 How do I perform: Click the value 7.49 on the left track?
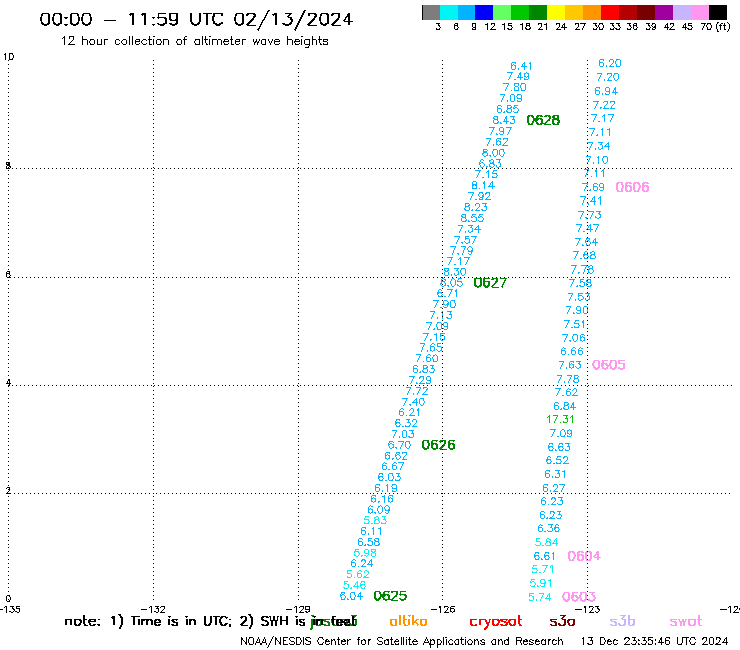tap(518, 76)
